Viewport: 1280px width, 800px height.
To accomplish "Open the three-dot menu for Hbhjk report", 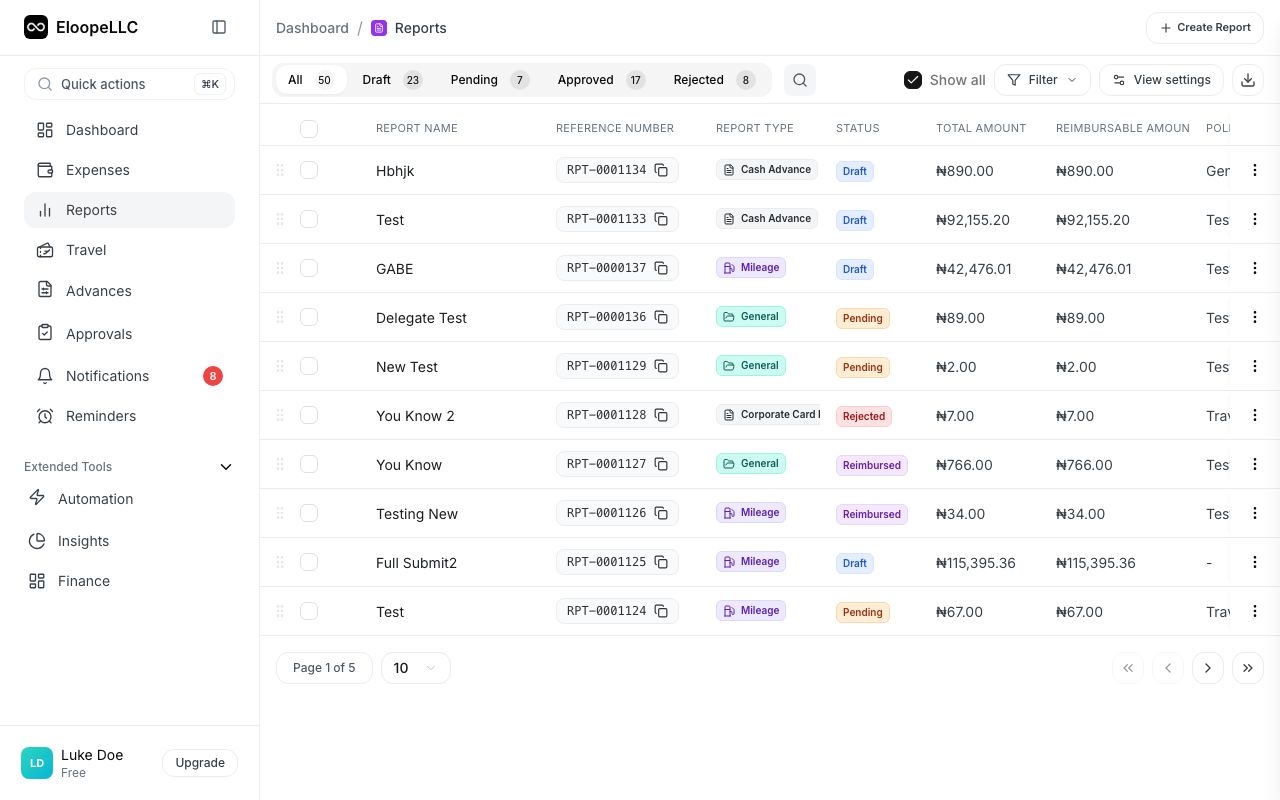I will 1255,170.
